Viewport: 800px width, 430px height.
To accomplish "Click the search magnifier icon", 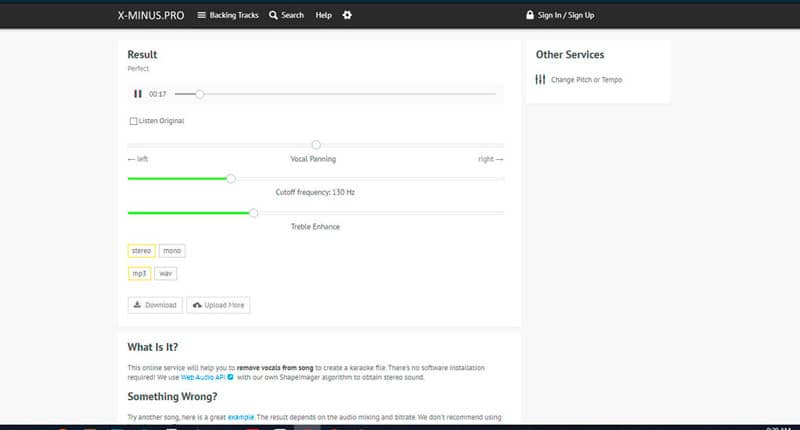I will 273,15.
